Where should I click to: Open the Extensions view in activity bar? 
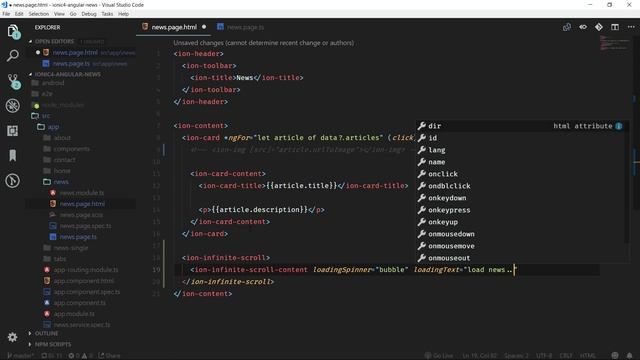13,131
